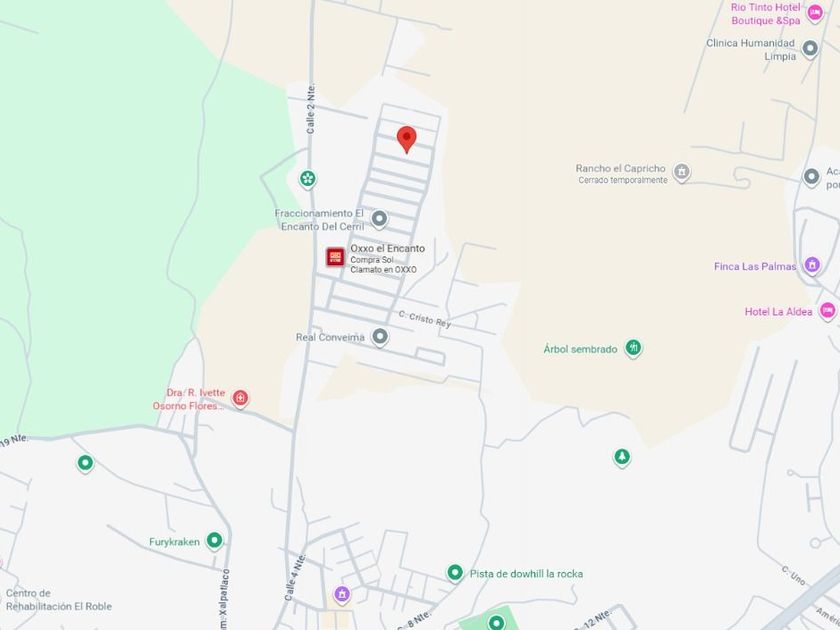The width and height of the screenshot is (840, 630).
Task: Click the Calle 4 Nte. road label
Action: tap(295, 578)
